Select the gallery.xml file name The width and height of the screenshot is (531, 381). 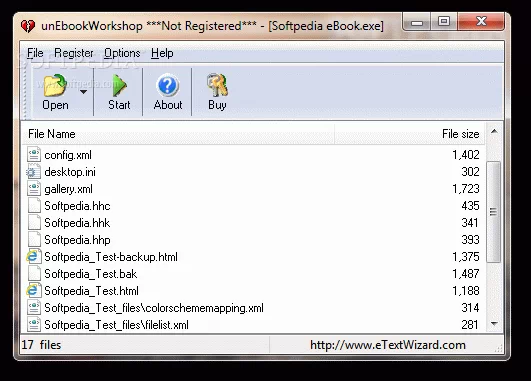(x=68, y=189)
